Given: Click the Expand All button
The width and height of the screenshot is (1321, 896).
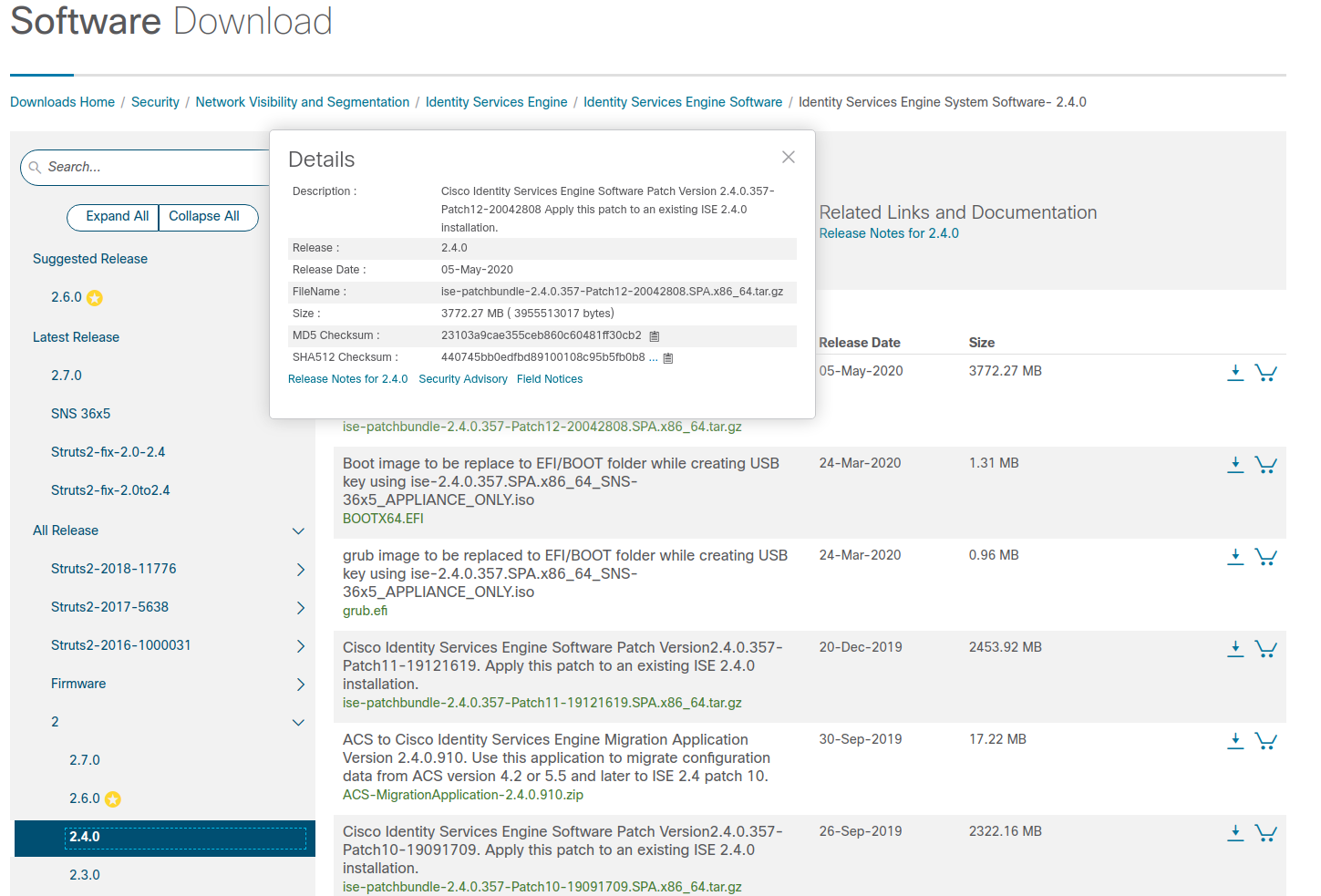Looking at the screenshot, I should click(117, 217).
